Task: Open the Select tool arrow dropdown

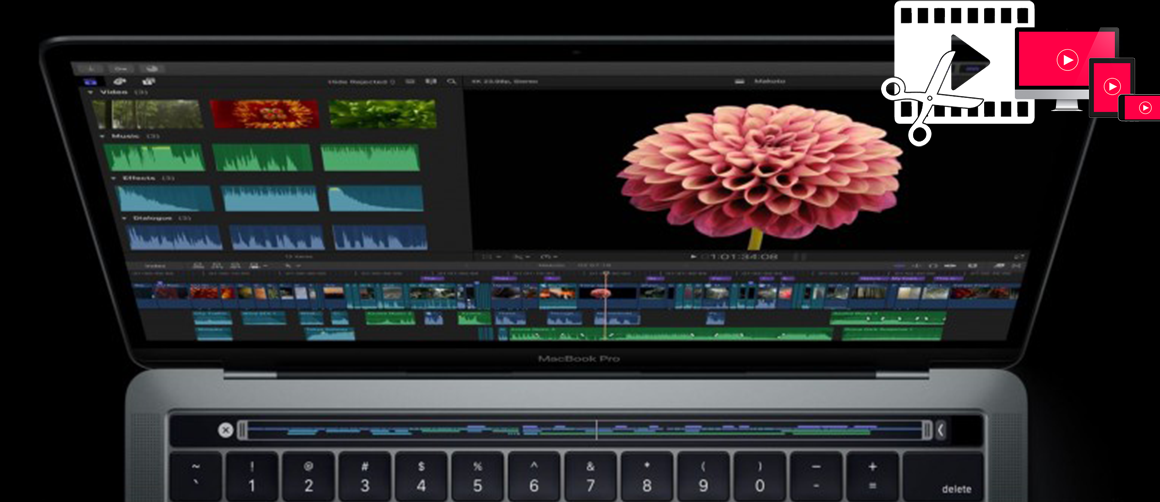Action: (x=292, y=265)
